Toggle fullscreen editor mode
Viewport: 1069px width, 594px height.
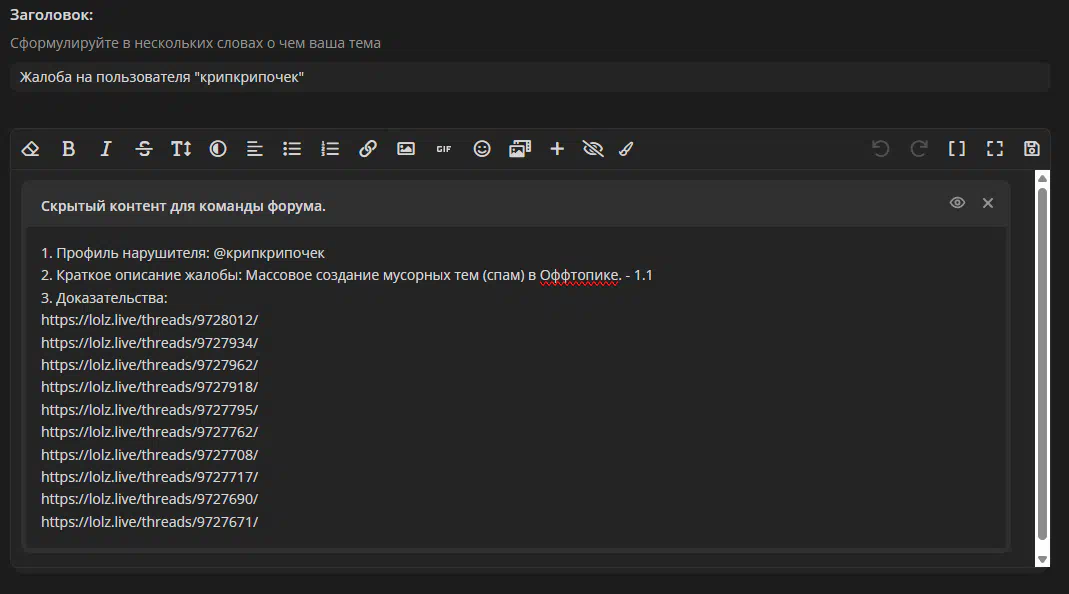tap(994, 149)
